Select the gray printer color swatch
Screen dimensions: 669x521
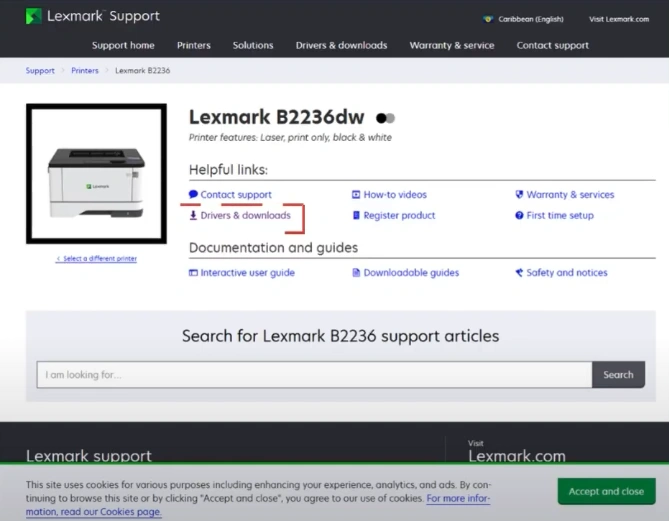coord(391,118)
